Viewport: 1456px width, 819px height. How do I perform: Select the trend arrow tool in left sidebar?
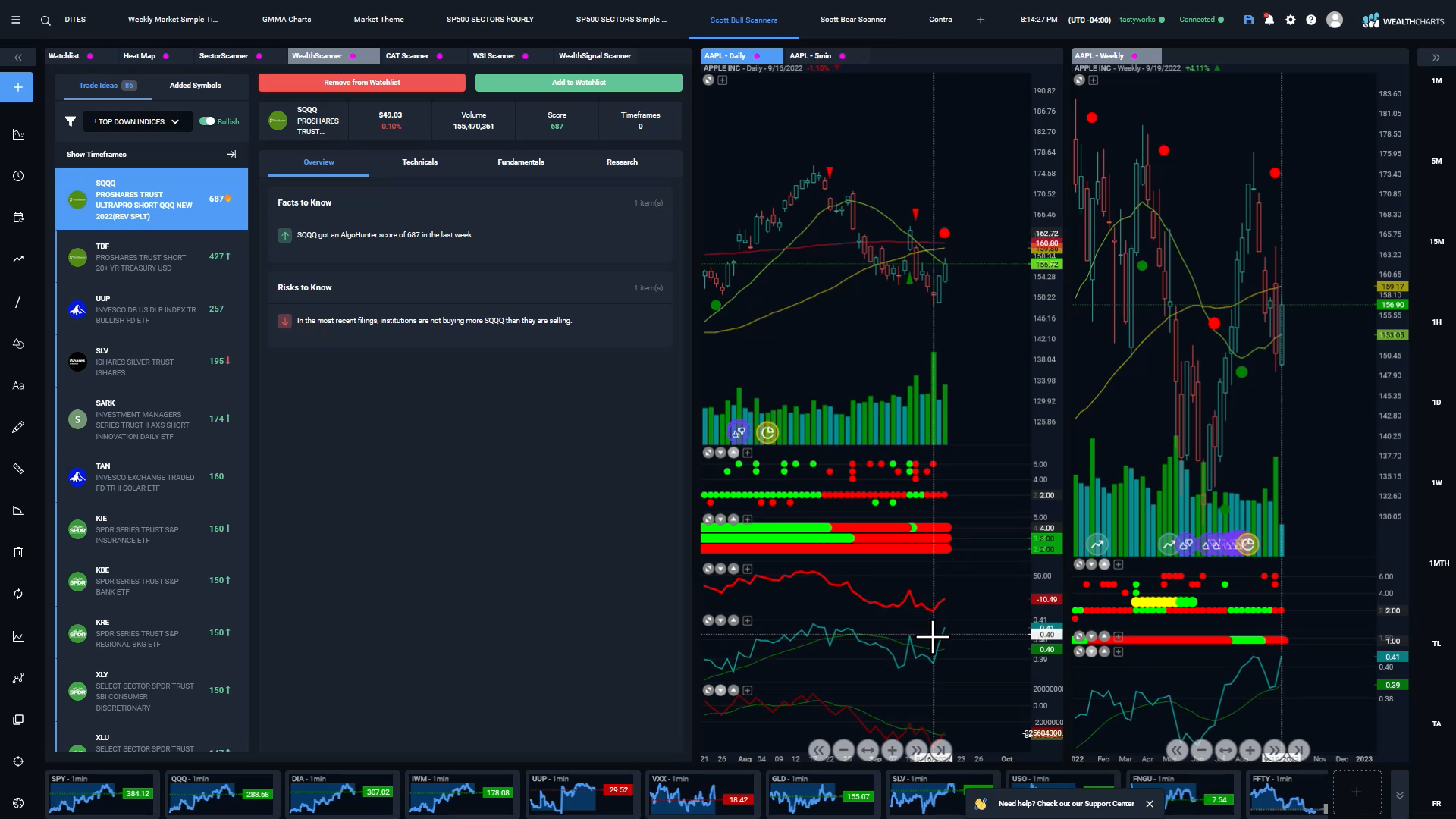[x=18, y=259]
